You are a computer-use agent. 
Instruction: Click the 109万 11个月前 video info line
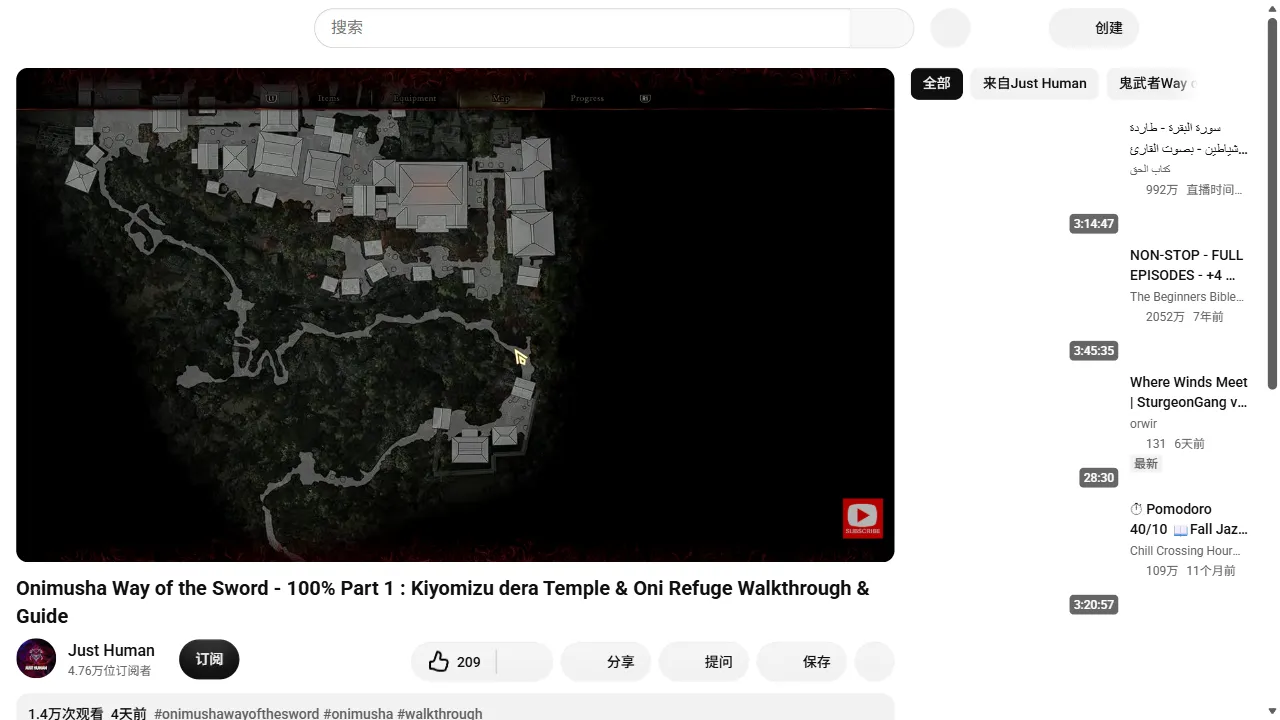tap(1191, 571)
